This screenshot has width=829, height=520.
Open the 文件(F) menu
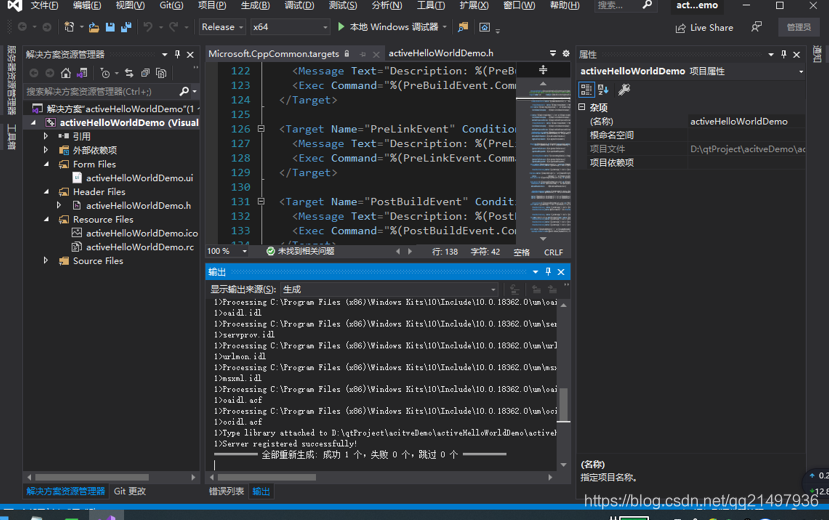coord(44,5)
